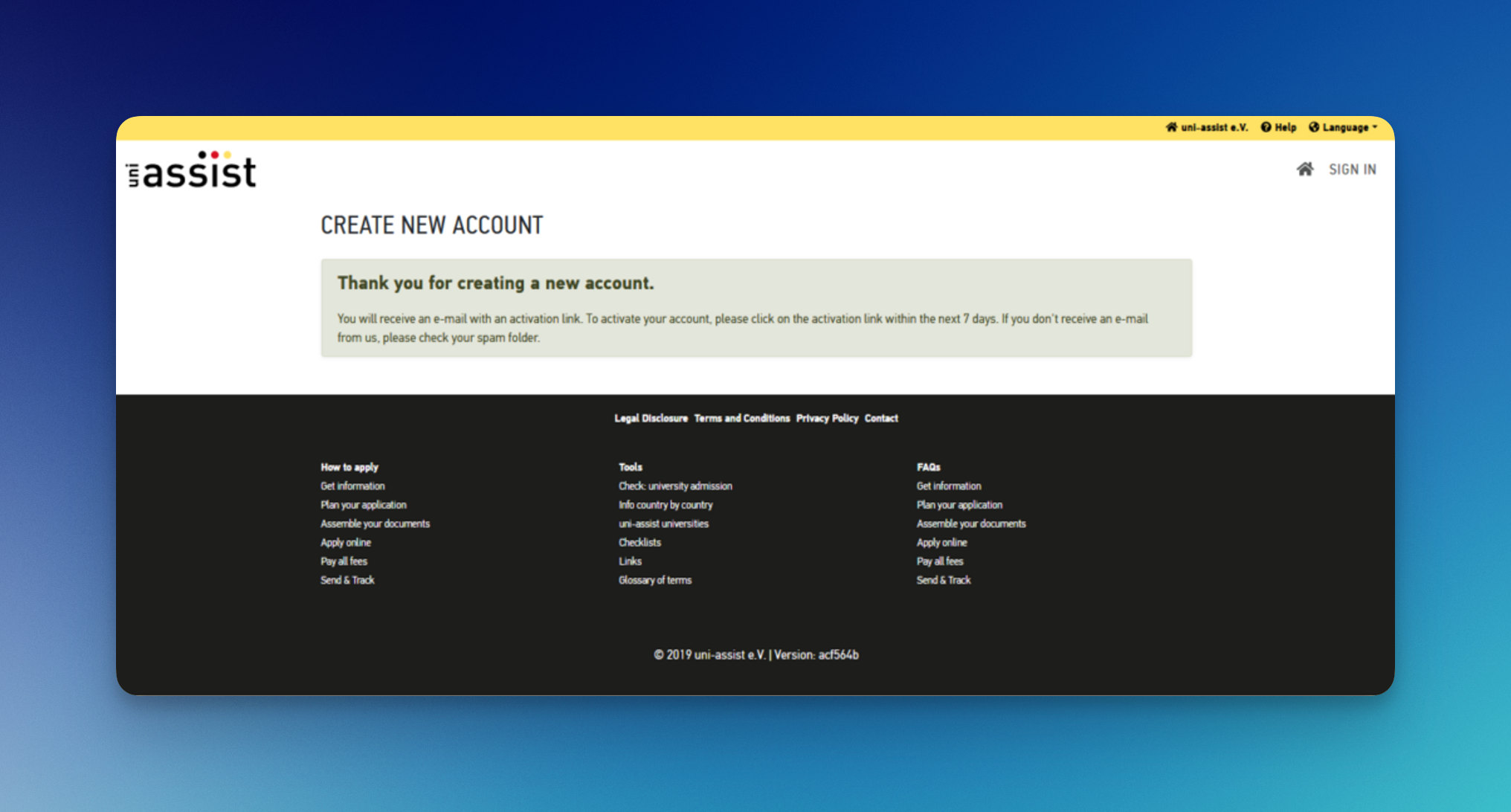
Task: Open Terms and Conditions in footer
Action: pyautogui.click(x=742, y=418)
